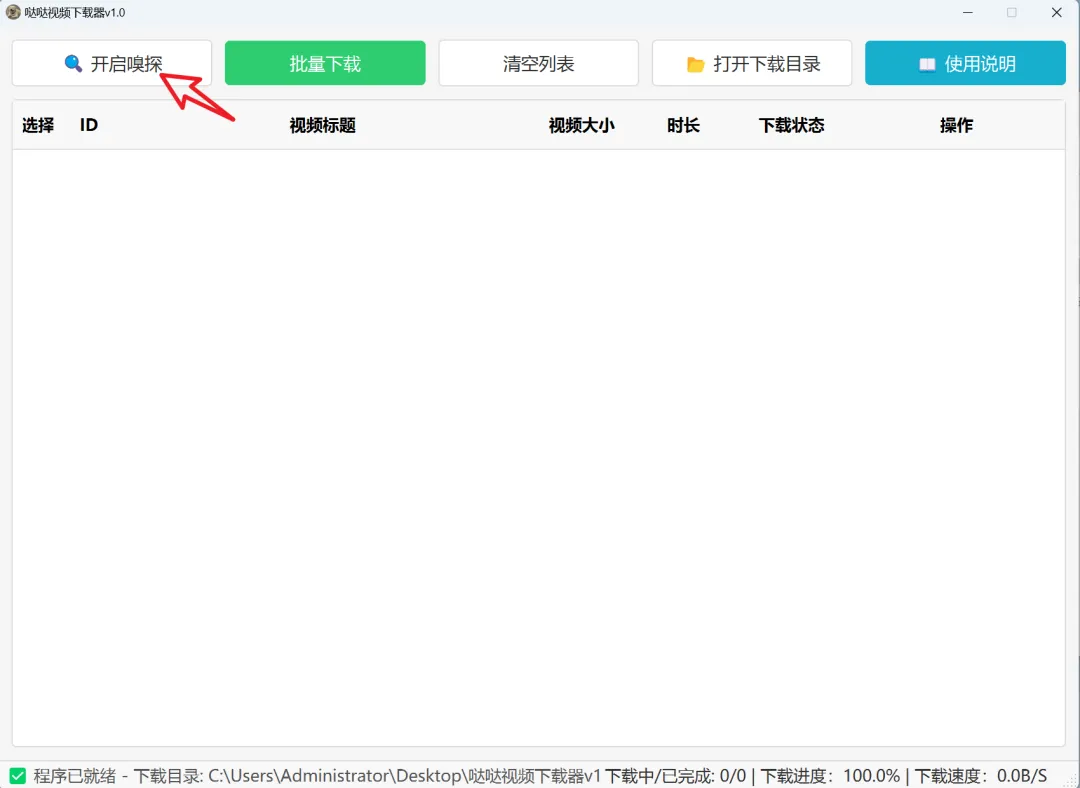This screenshot has width=1080, height=788.
Task: Click the 下载中/已完成: 0/0 status text
Action: click(x=676, y=776)
